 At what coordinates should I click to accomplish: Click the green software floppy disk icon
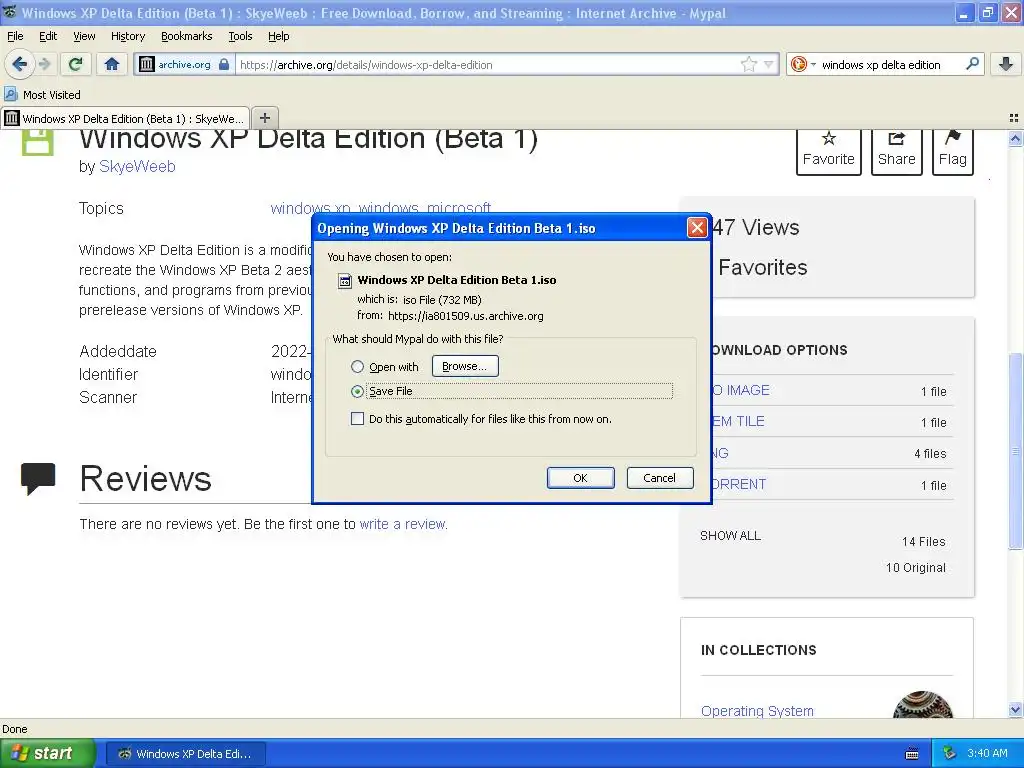click(x=38, y=141)
